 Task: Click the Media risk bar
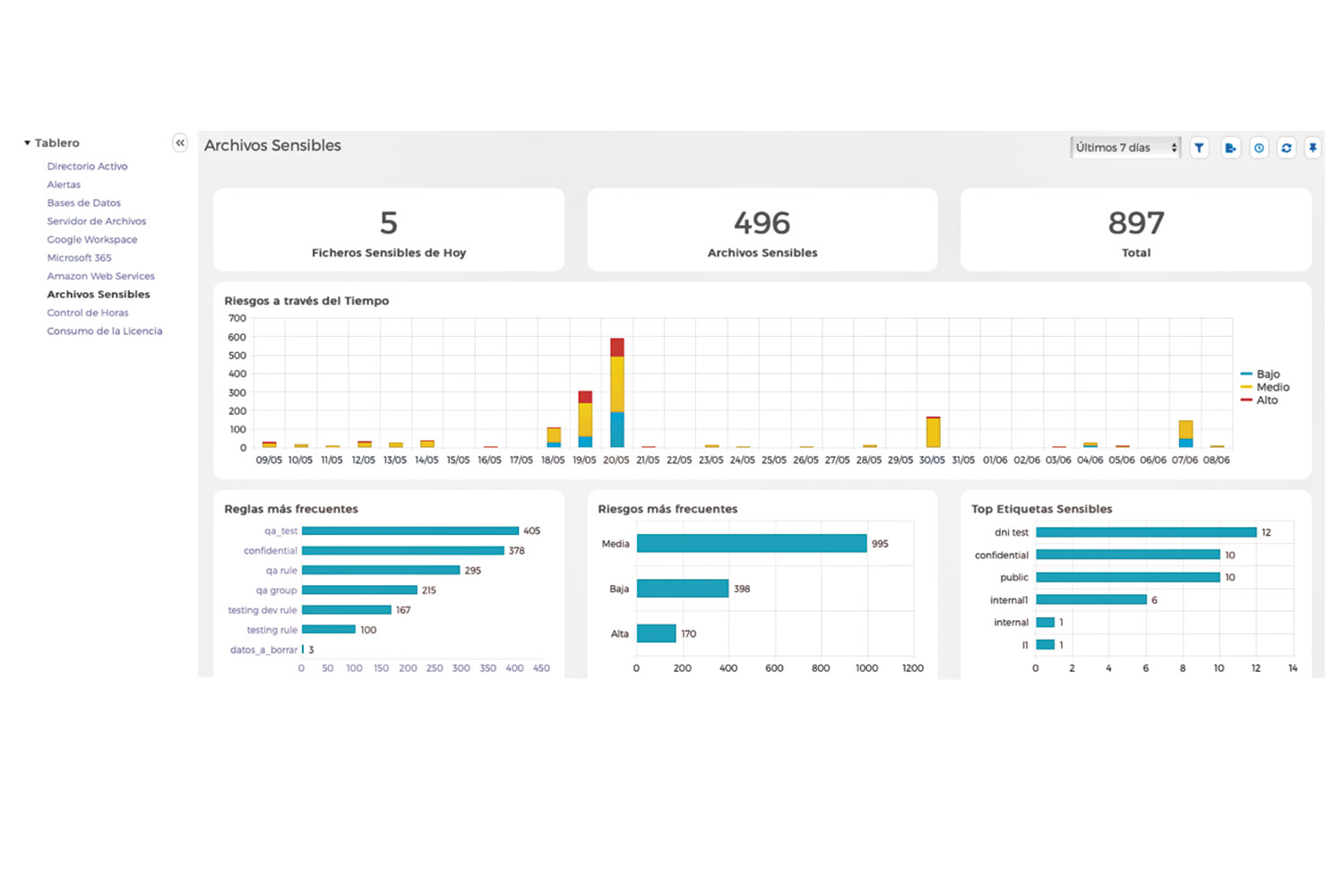pos(752,543)
